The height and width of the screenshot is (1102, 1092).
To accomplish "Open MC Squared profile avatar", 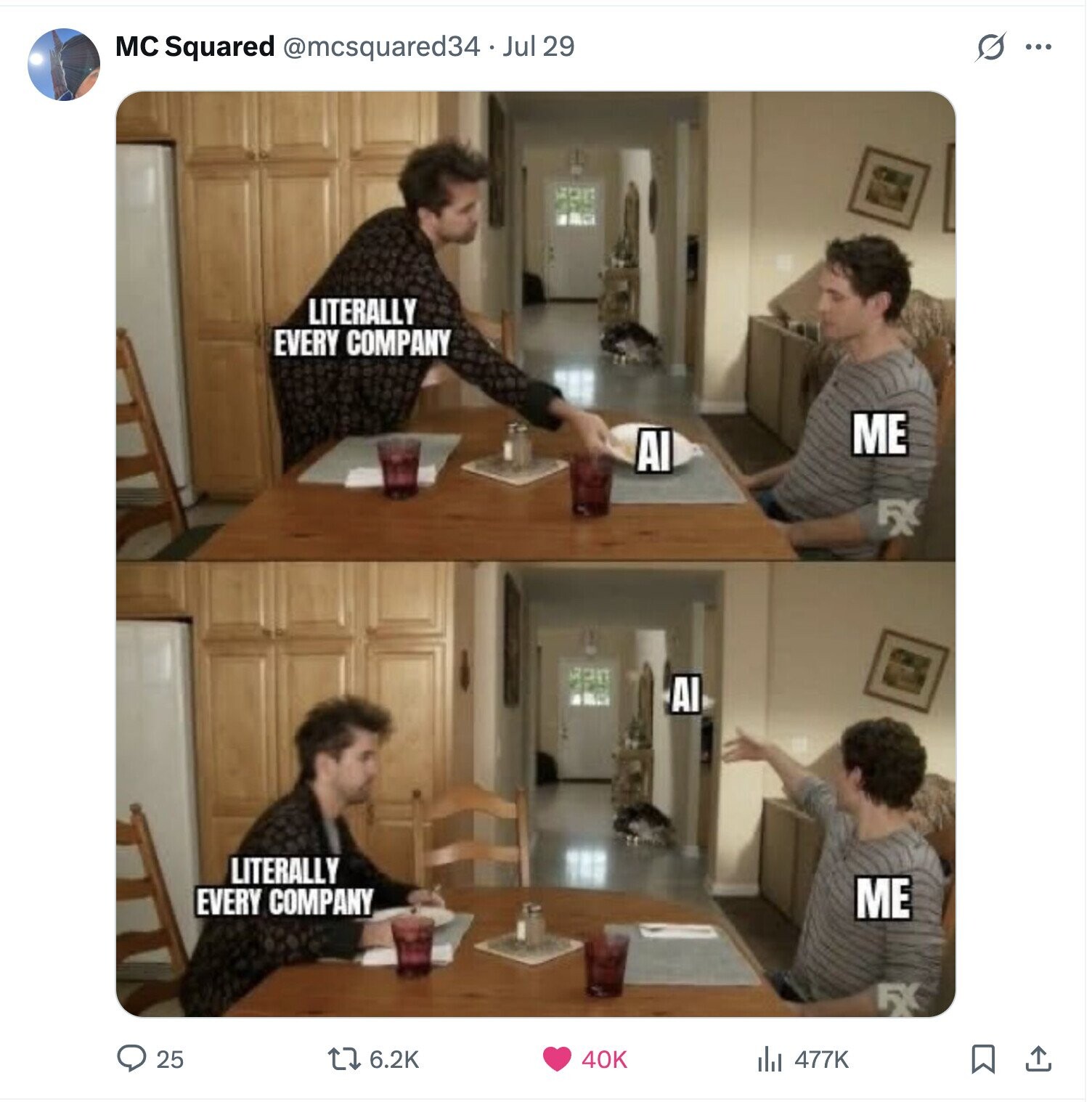I will click(x=64, y=65).
